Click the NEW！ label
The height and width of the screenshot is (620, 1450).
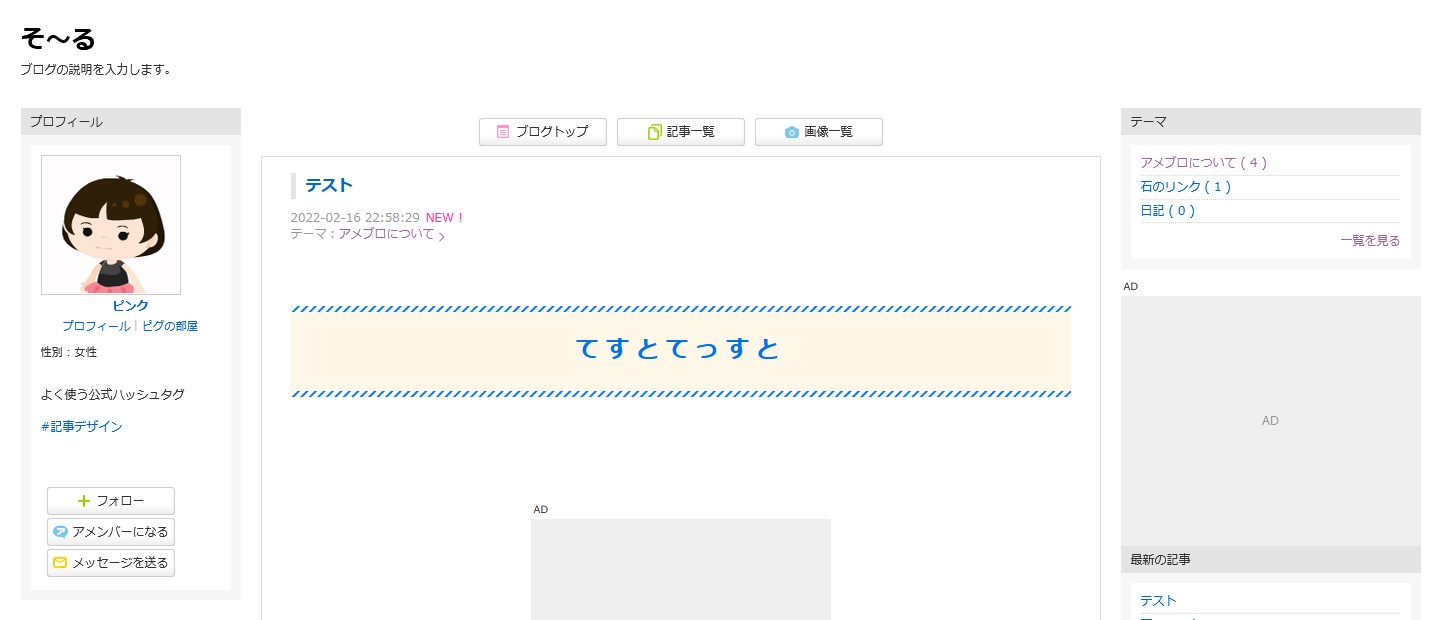(x=445, y=218)
